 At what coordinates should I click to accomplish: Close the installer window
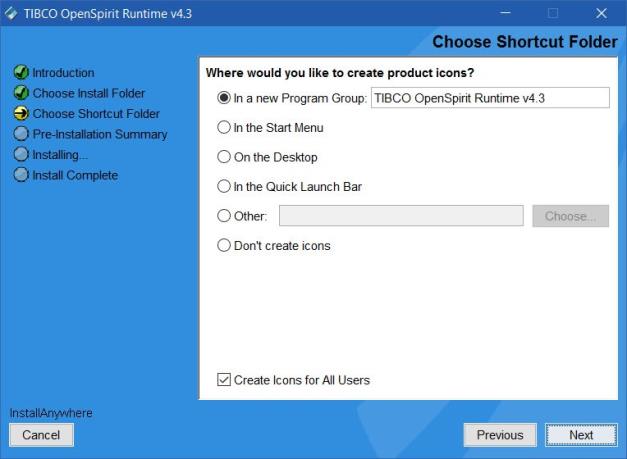tap(601, 14)
